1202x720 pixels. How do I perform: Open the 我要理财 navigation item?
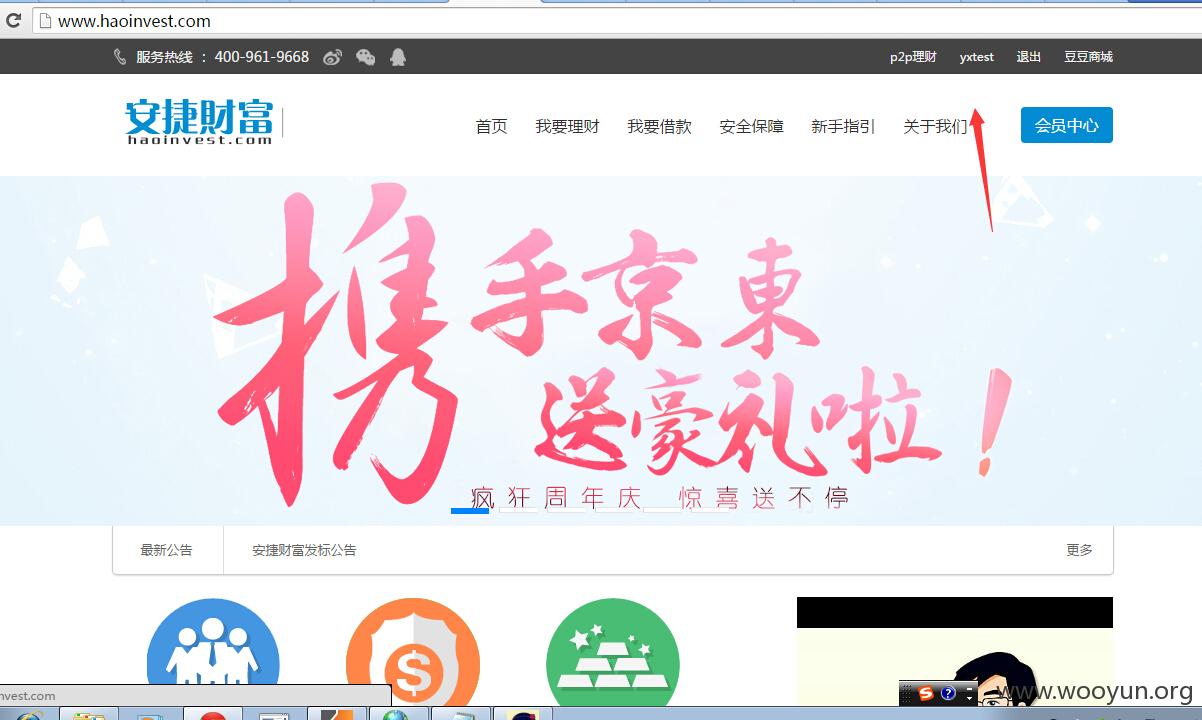(x=567, y=126)
